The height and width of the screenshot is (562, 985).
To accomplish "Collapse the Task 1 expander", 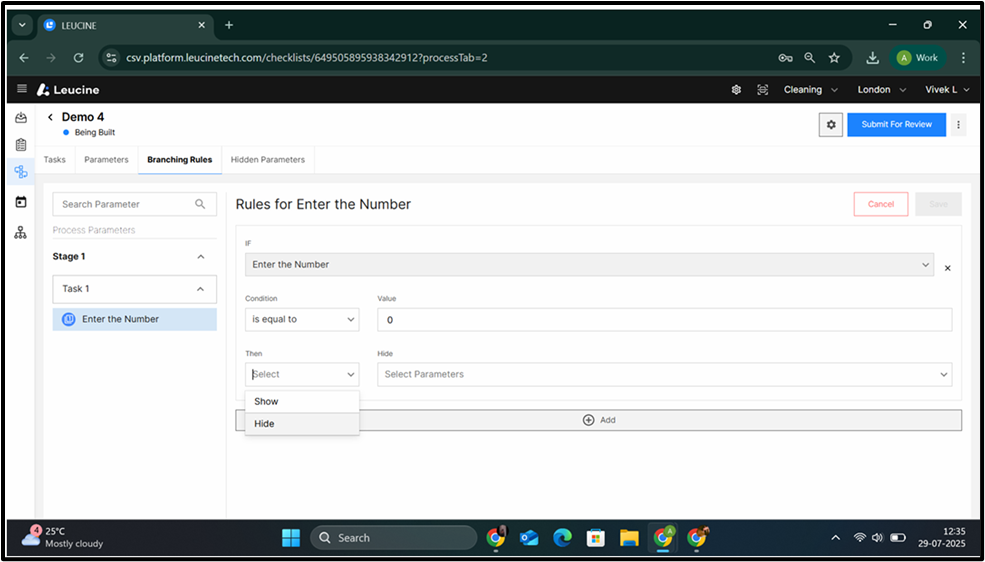I will coord(200,289).
